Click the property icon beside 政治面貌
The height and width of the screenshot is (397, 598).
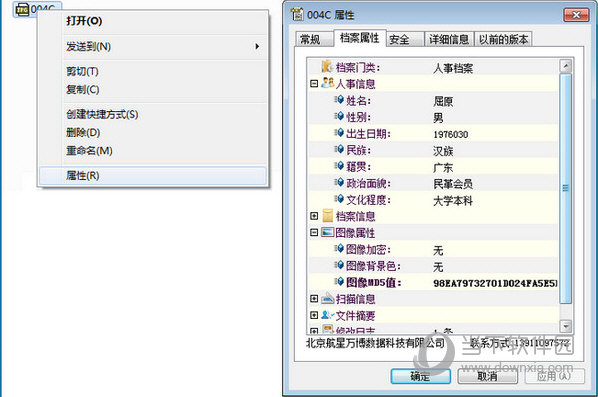[339, 182]
